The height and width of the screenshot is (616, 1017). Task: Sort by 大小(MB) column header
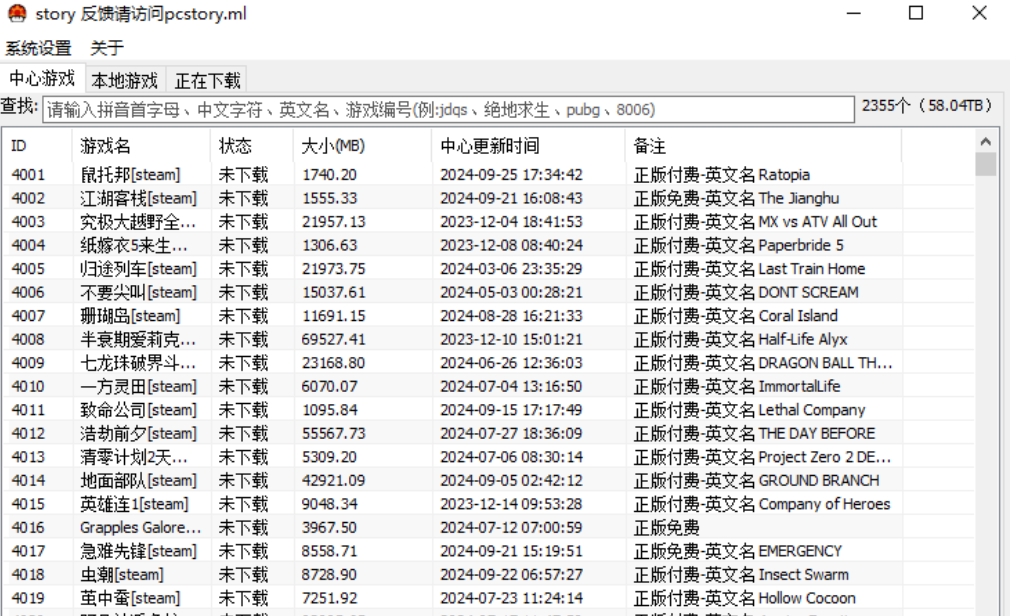click(x=362, y=146)
